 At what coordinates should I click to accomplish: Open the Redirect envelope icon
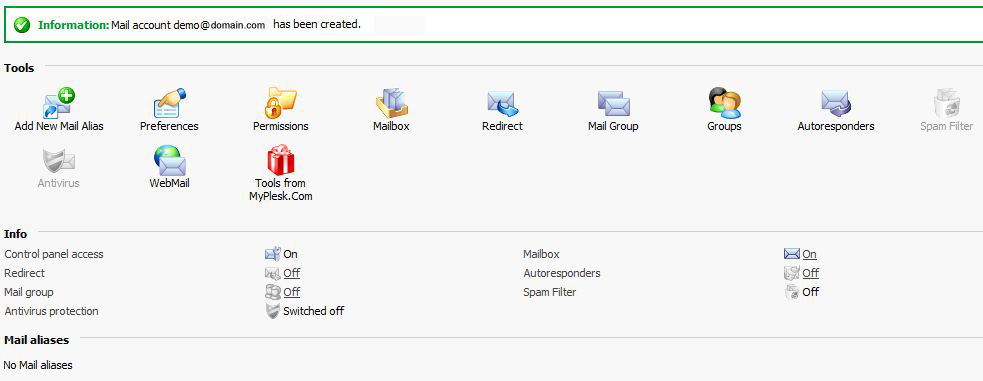[502, 103]
